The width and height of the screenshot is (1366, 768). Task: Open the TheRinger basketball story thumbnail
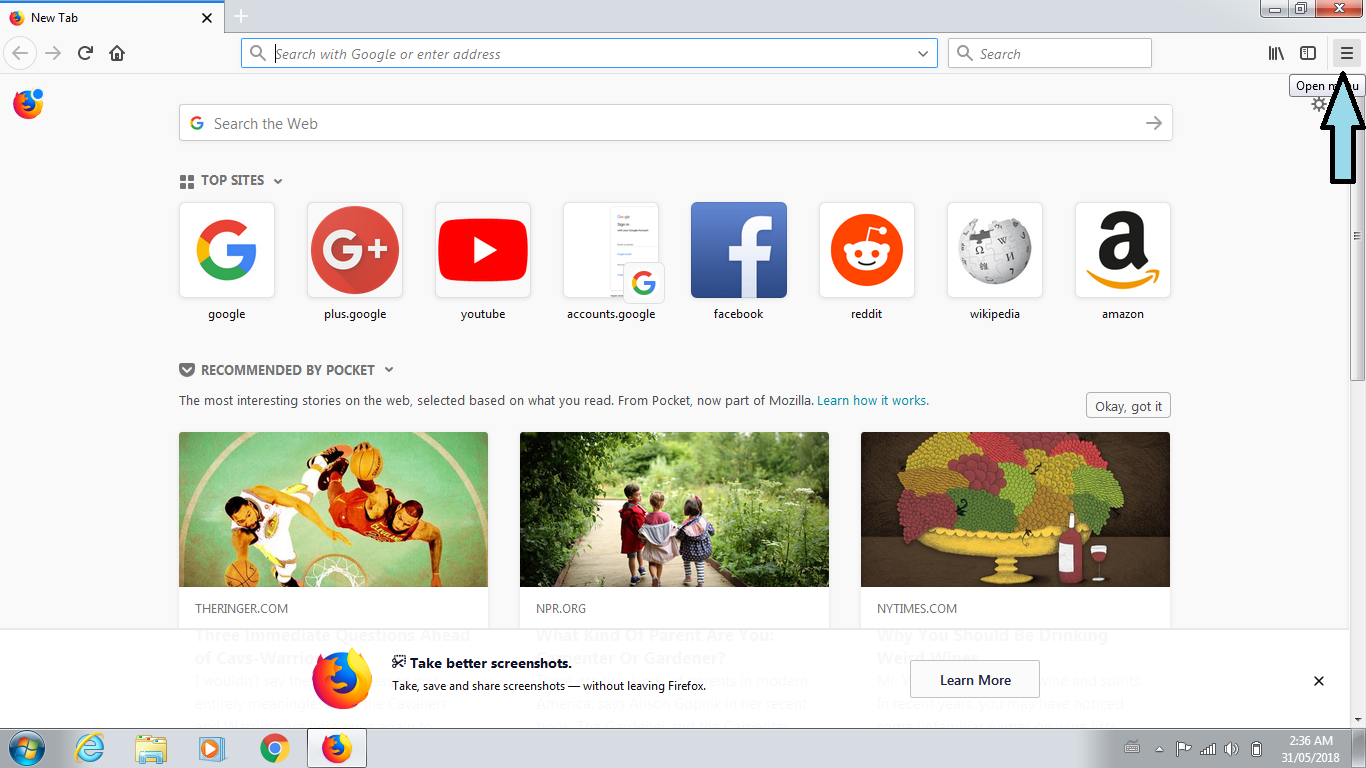333,509
